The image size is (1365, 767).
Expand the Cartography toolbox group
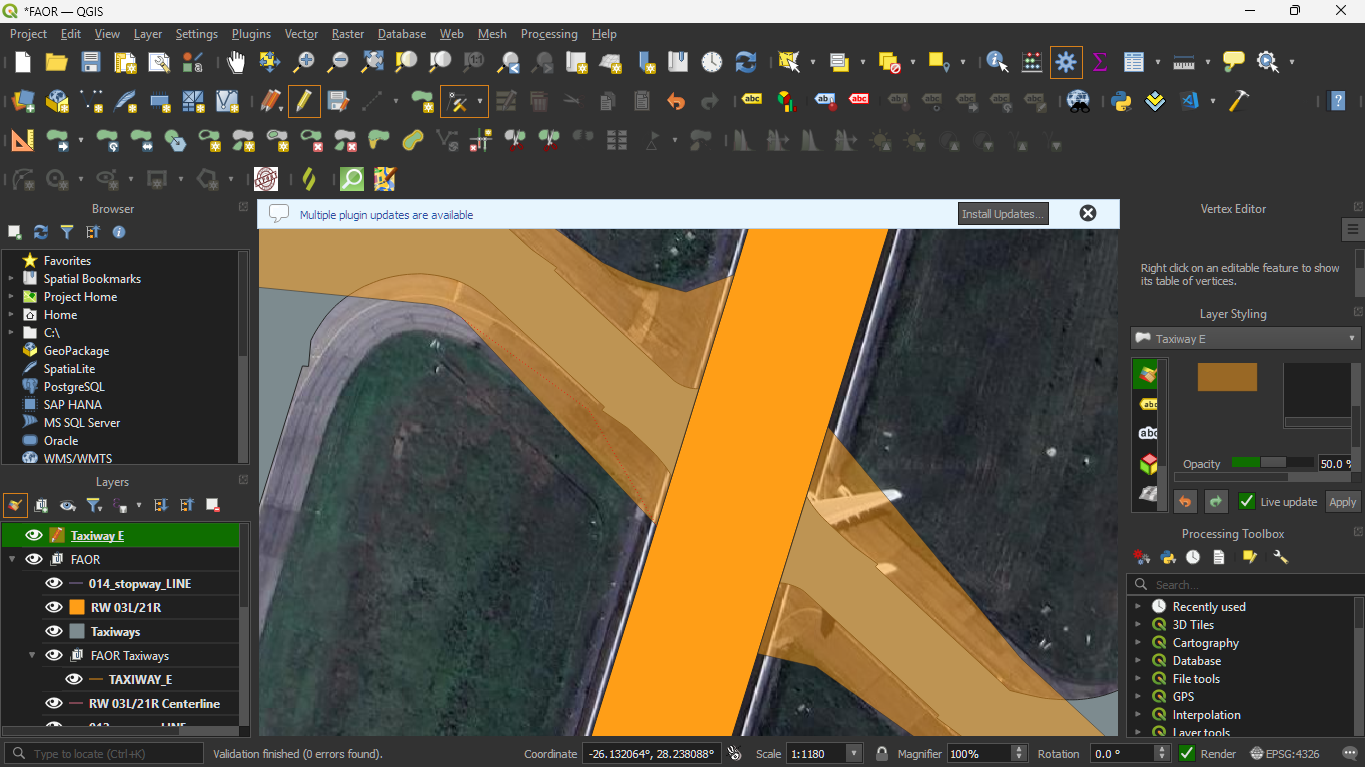click(x=1137, y=643)
